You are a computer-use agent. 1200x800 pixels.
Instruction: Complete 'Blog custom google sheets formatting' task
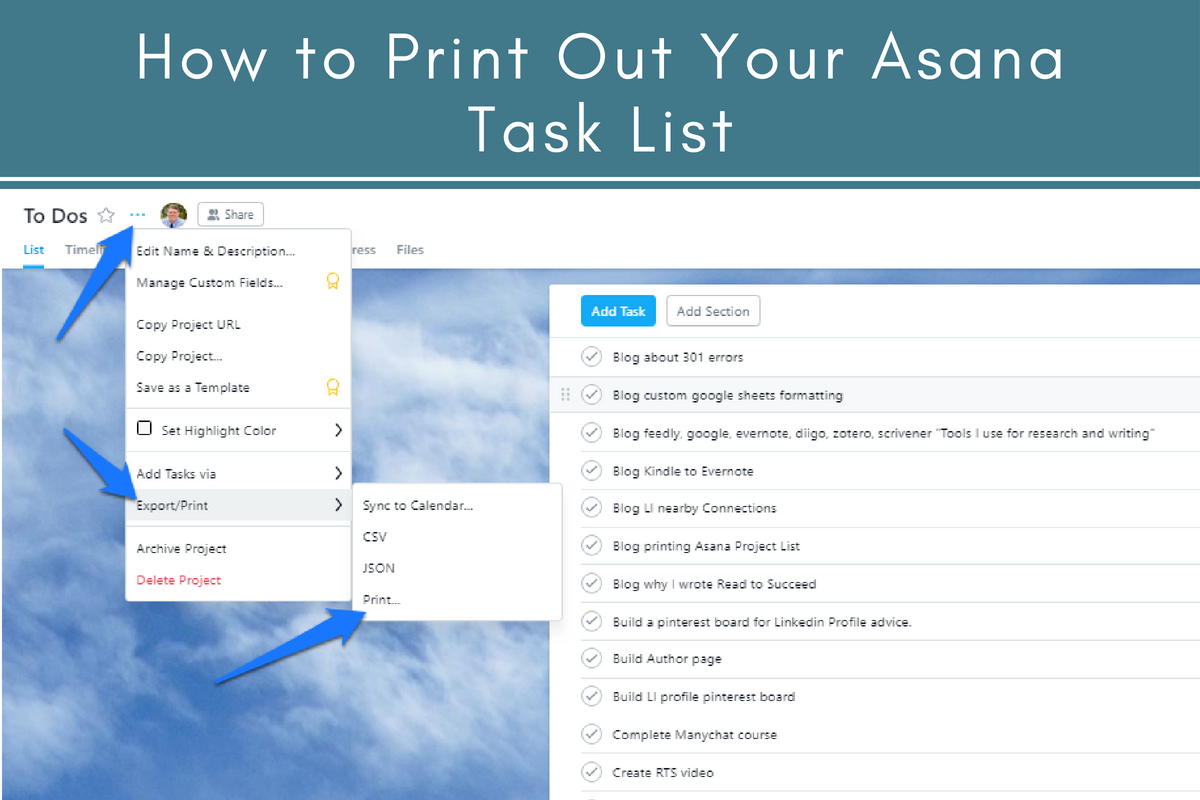click(x=591, y=395)
